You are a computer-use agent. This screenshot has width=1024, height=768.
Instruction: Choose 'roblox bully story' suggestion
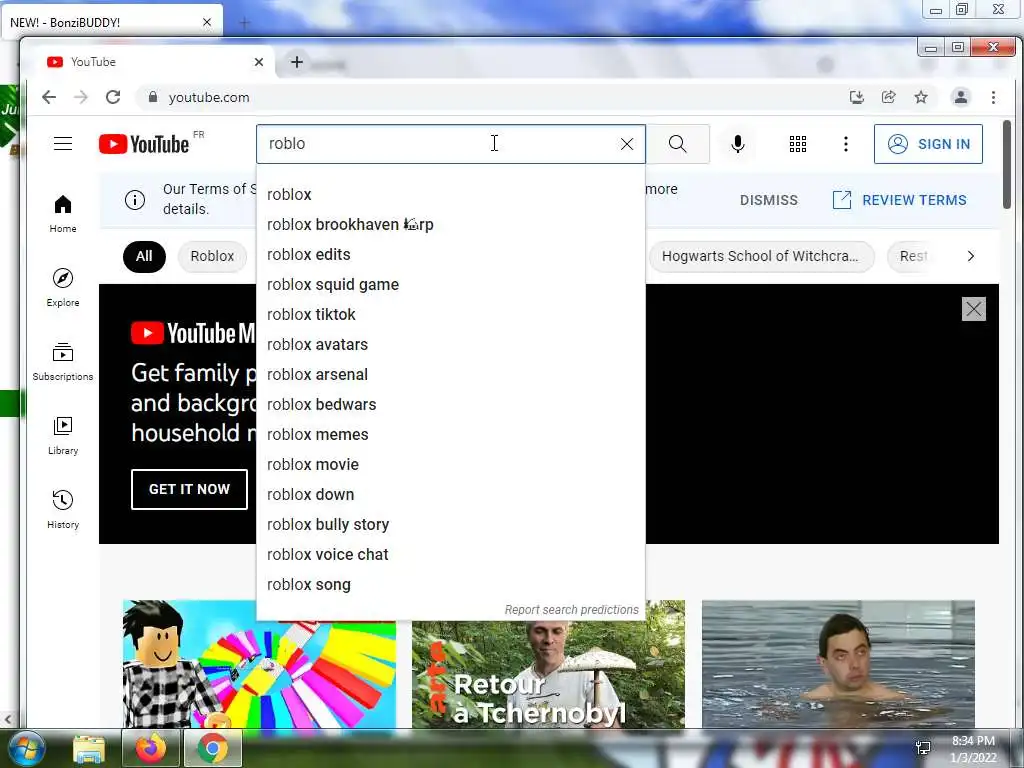click(x=451, y=525)
